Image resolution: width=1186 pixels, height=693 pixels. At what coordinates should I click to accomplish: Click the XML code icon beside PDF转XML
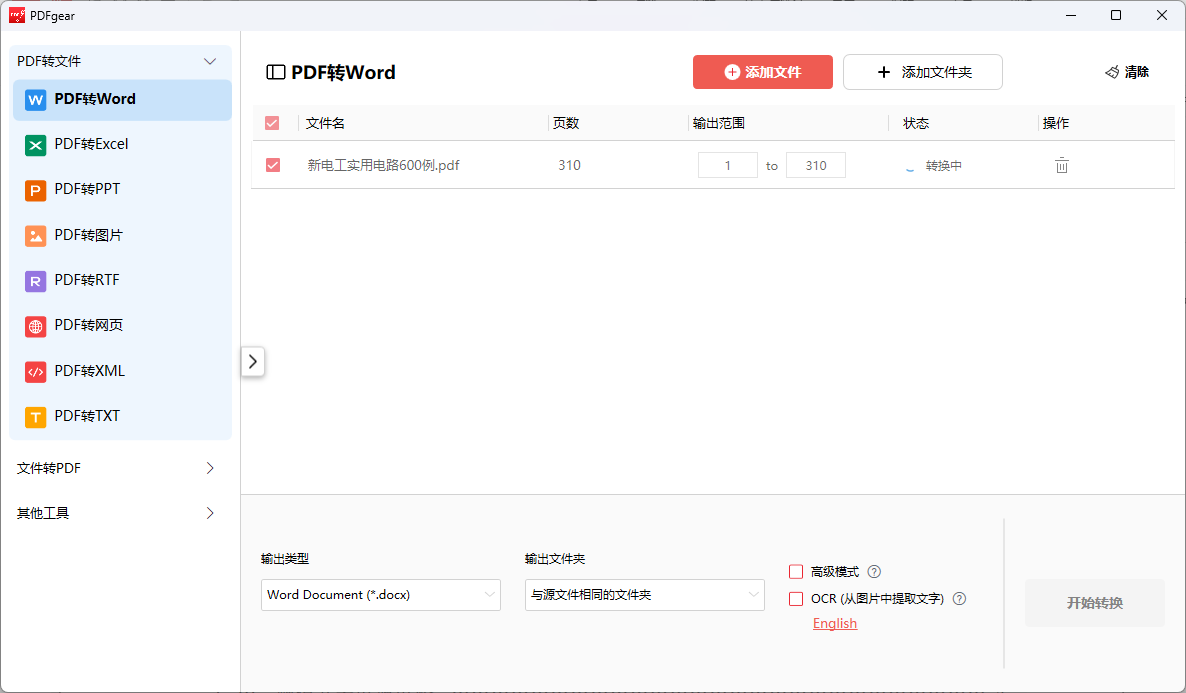[x=36, y=371]
